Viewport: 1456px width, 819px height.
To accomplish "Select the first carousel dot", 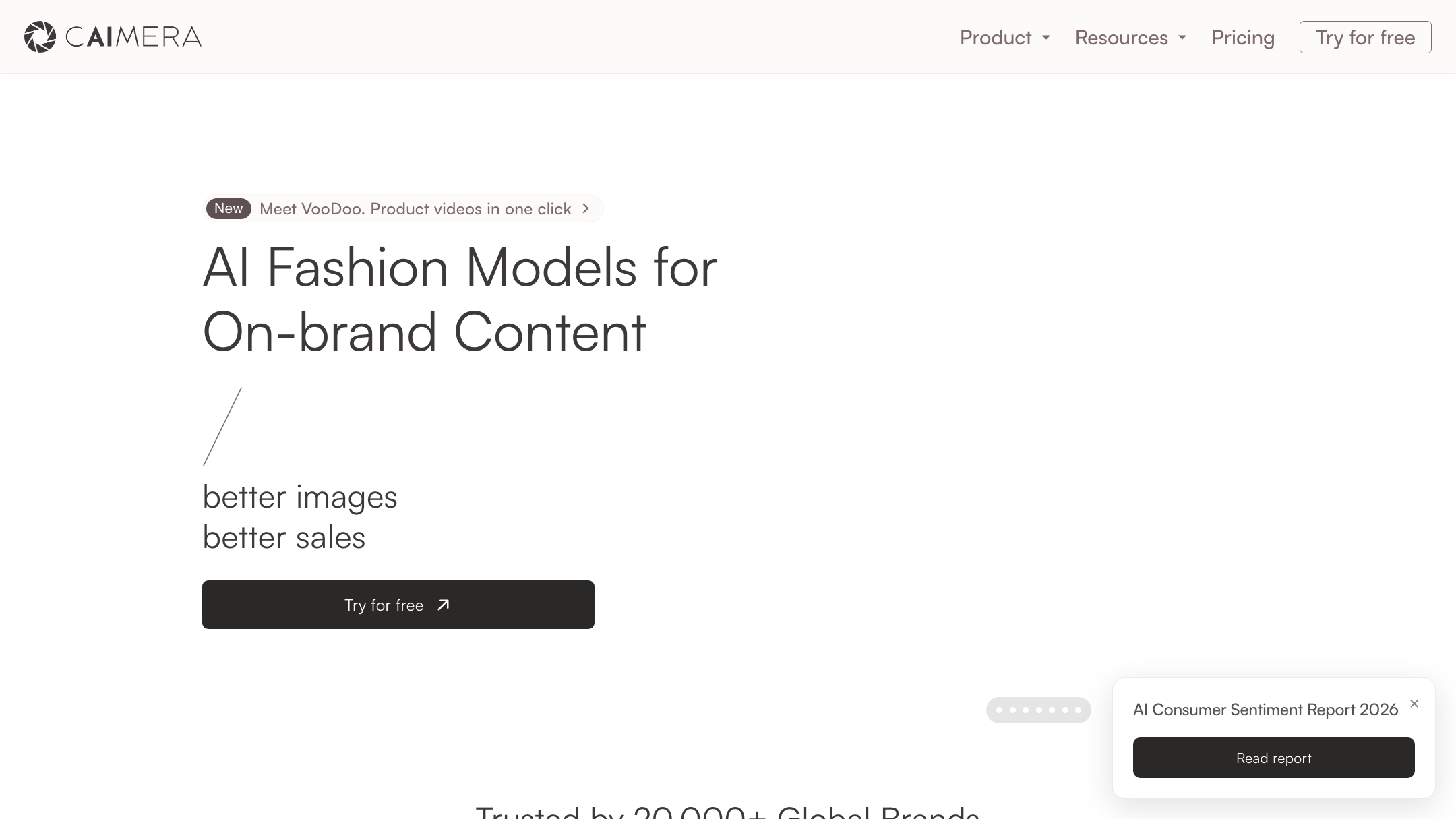I will point(999,710).
